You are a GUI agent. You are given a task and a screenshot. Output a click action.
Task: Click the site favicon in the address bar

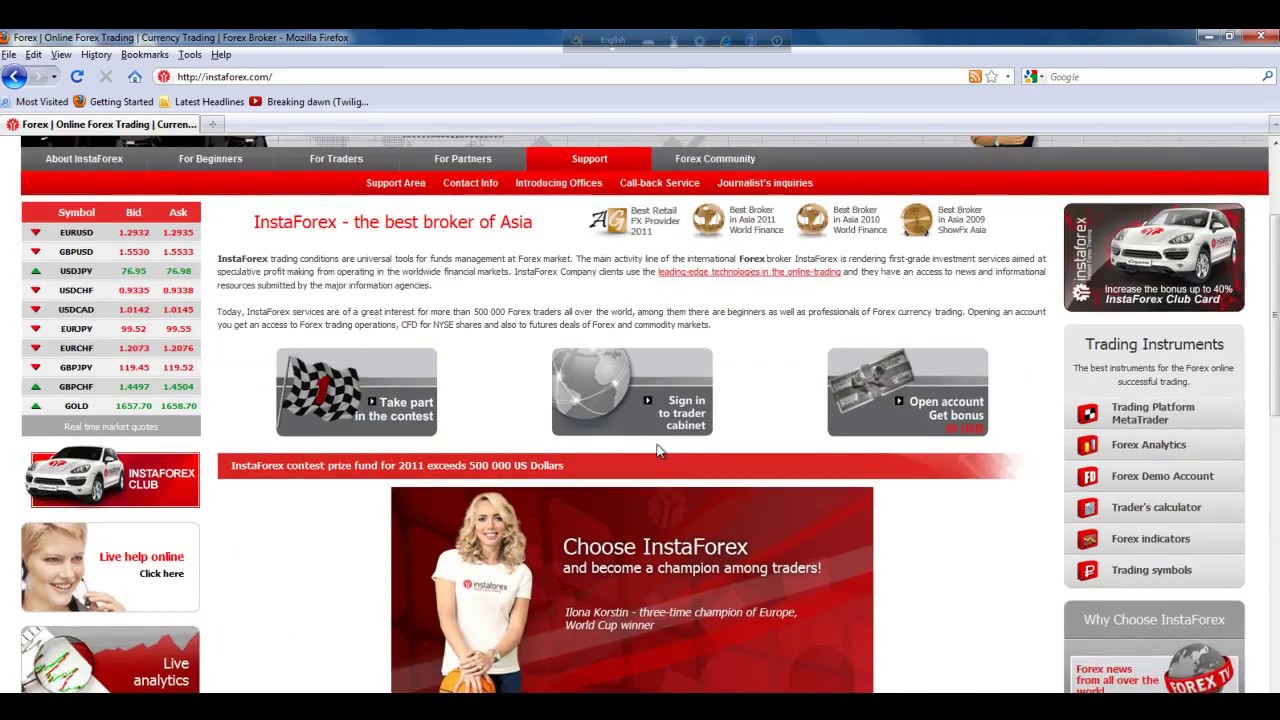coord(164,77)
